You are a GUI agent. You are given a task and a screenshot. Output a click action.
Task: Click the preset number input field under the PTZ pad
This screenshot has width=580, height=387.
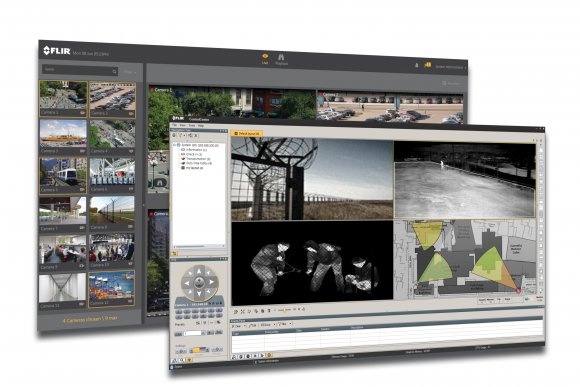coord(192,333)
